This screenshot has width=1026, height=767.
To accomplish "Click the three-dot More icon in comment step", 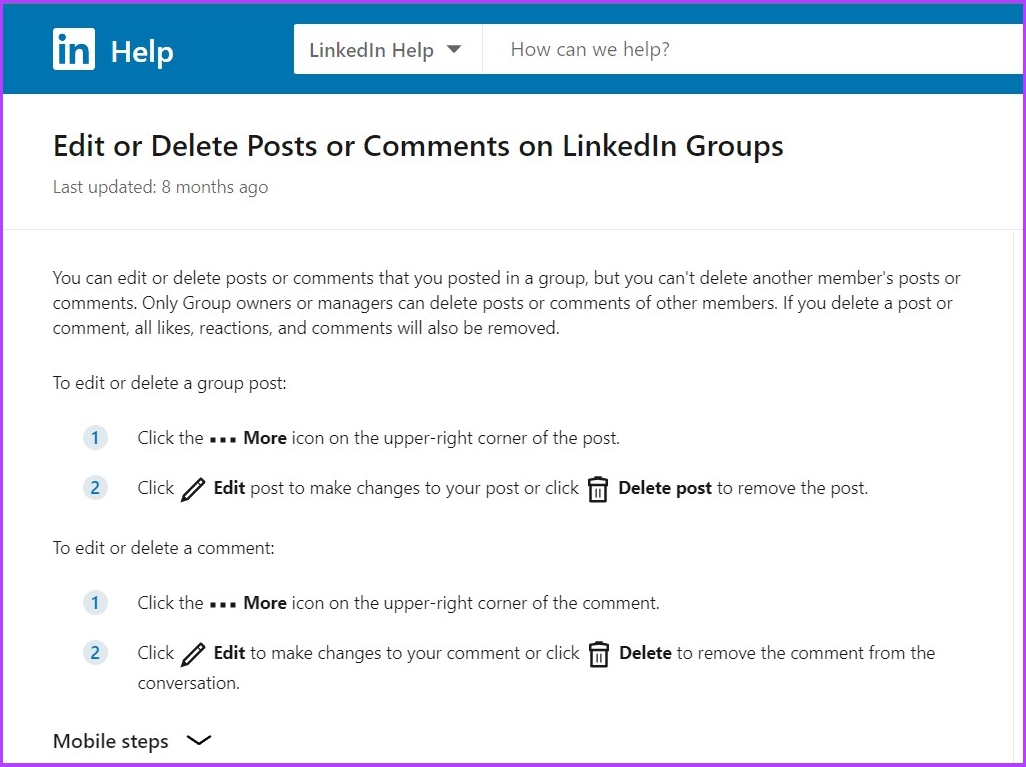I will point(223,605).
